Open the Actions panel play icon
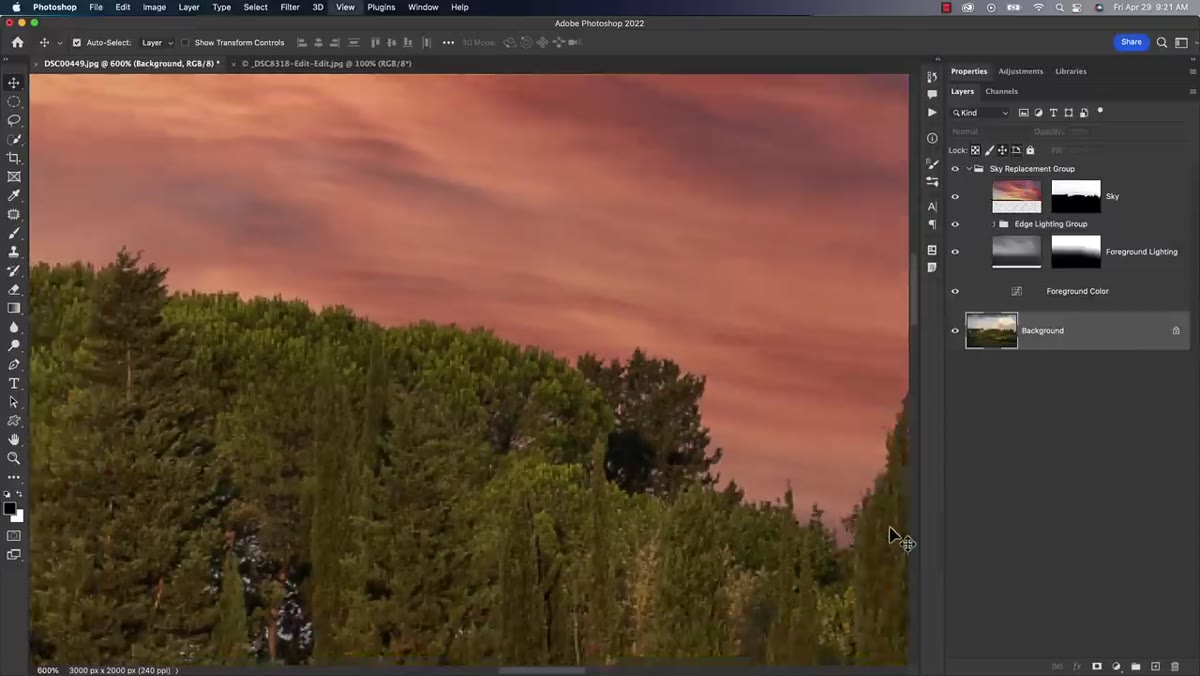This screenshot has height=676, width=1200. 932,113
